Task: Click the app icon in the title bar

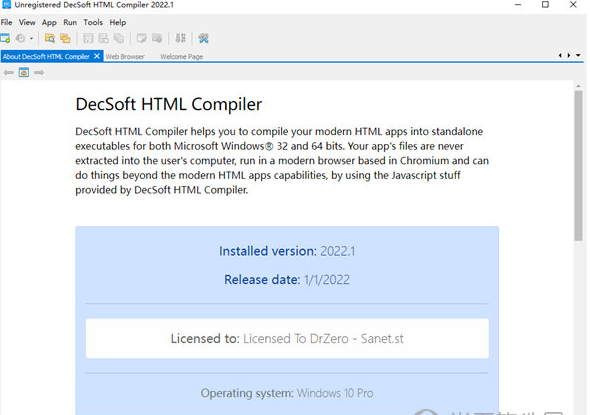Action: (x=6, y=5)
